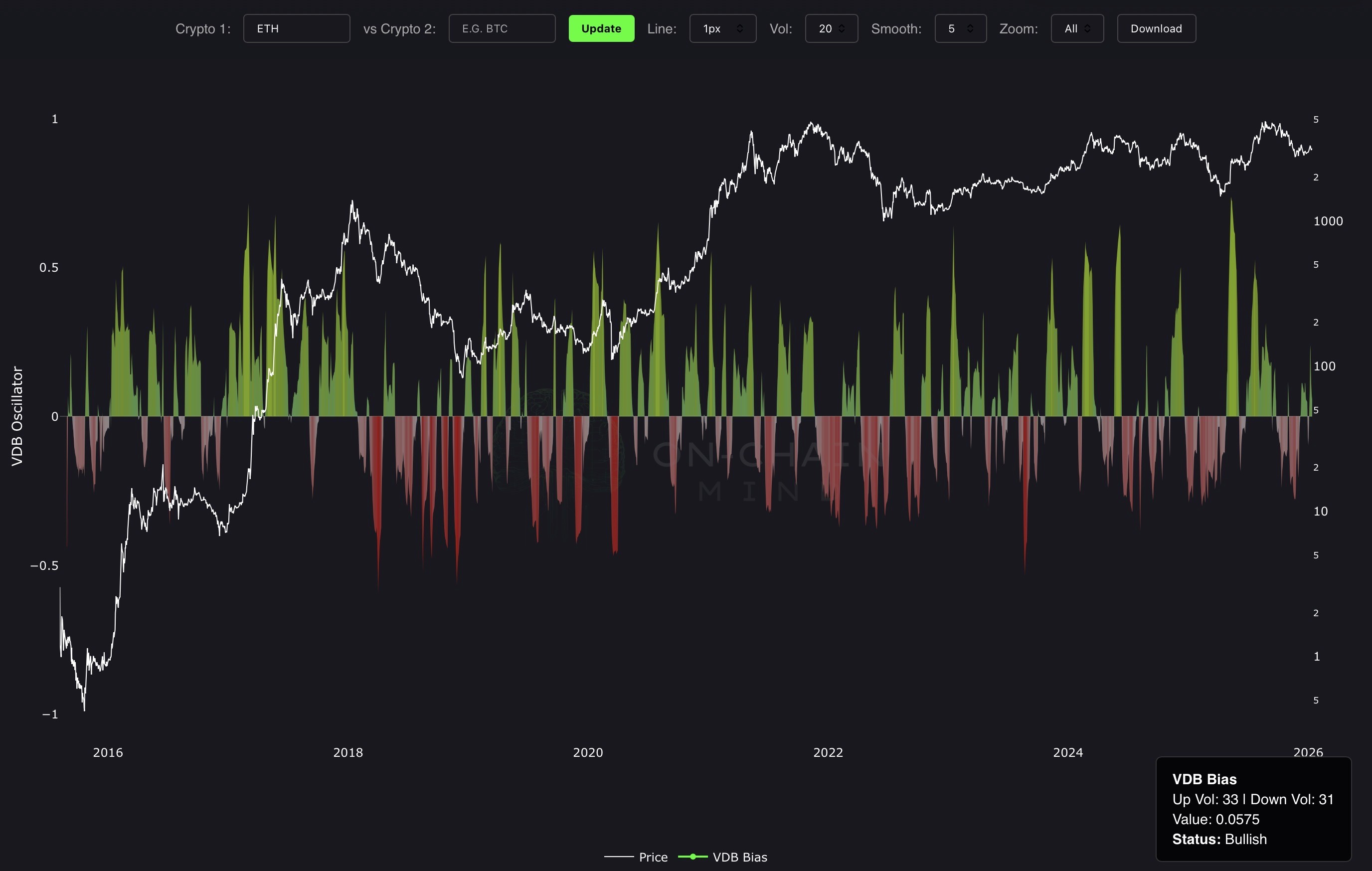Click the VDB Bias status info box
Screen dimensions: 1372x871
pos(1253,809)
